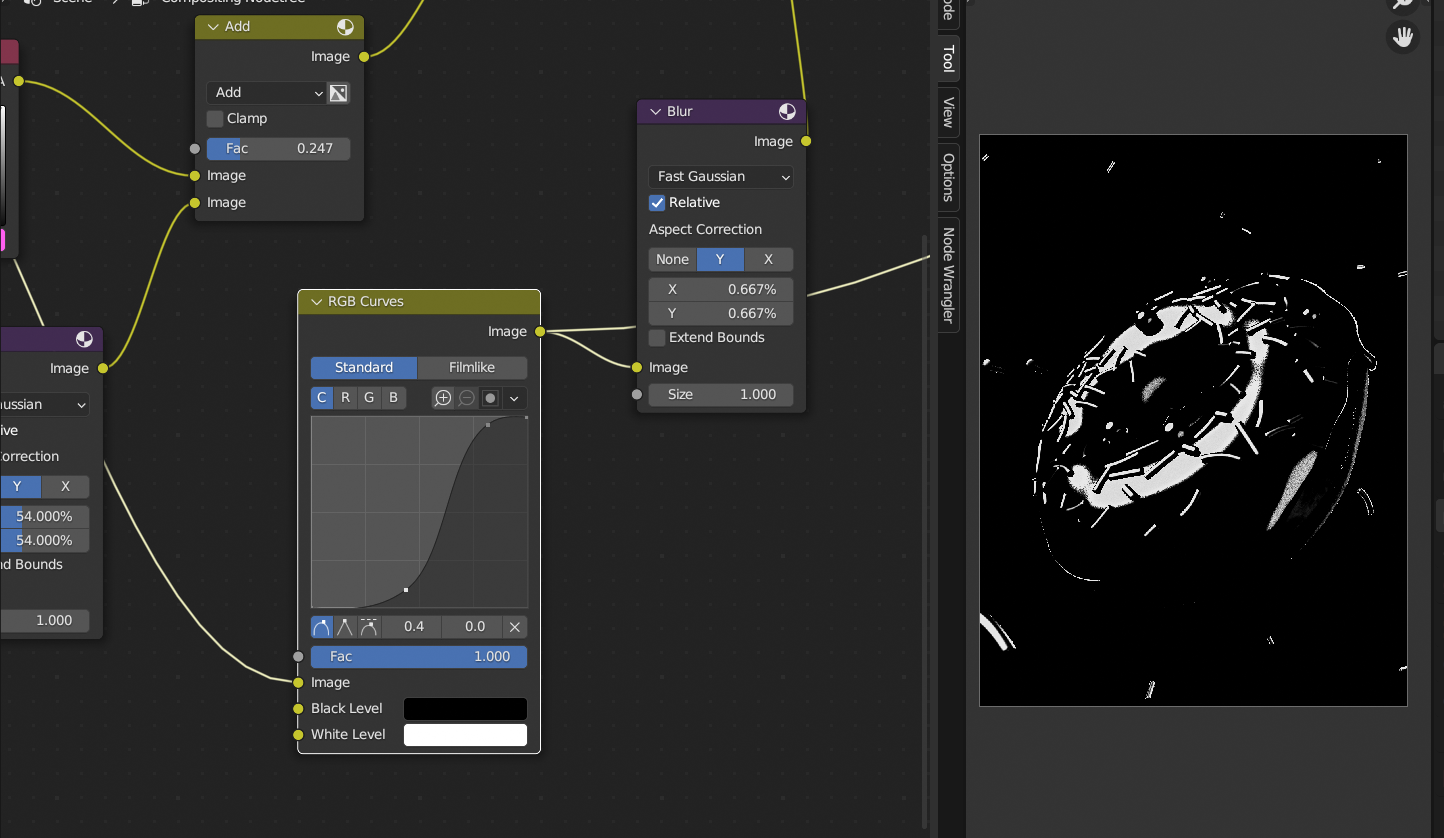The image size is (1444, 838).
Task: Select the G channel in RGB Curves
Action: point(369,398)
